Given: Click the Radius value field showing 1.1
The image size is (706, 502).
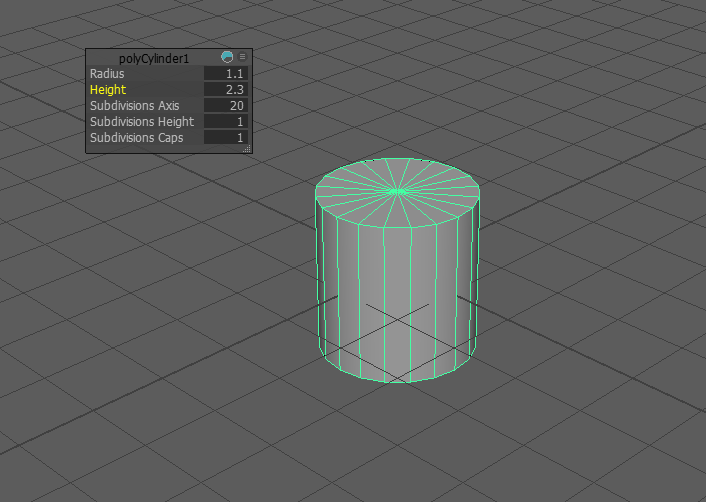Looking at the screenshot, I should 226,73.
